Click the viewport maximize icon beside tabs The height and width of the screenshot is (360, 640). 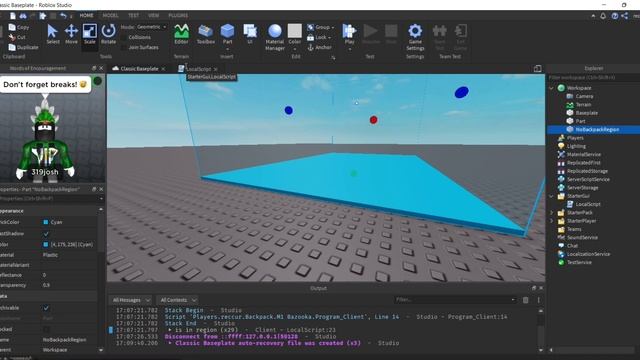[x=538, y=69]
